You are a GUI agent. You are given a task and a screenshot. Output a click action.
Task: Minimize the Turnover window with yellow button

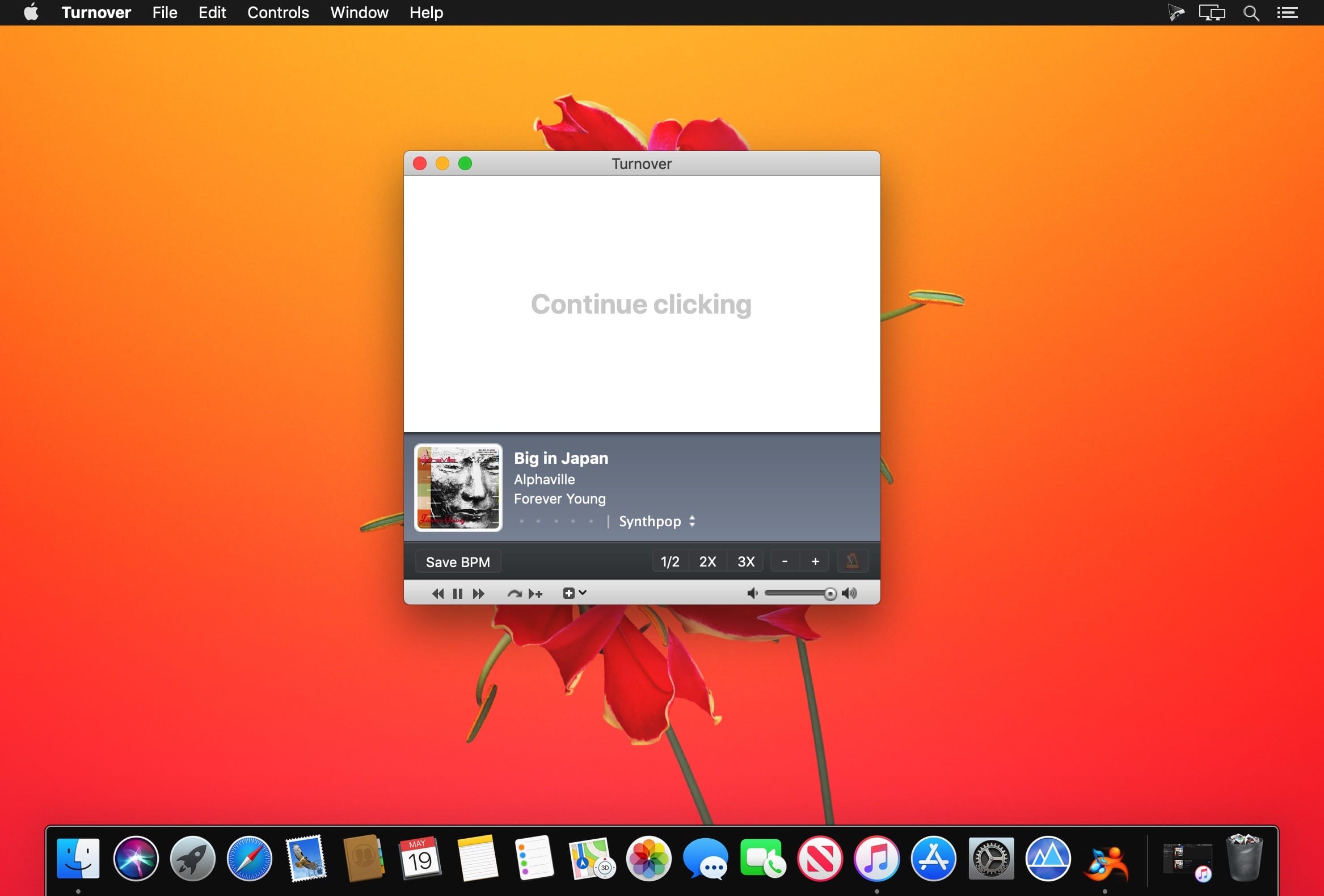point(442,164)
